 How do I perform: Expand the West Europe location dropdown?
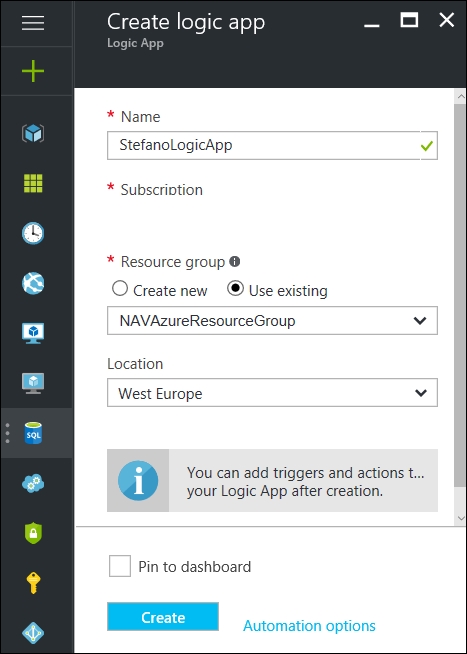pos(272,392)
